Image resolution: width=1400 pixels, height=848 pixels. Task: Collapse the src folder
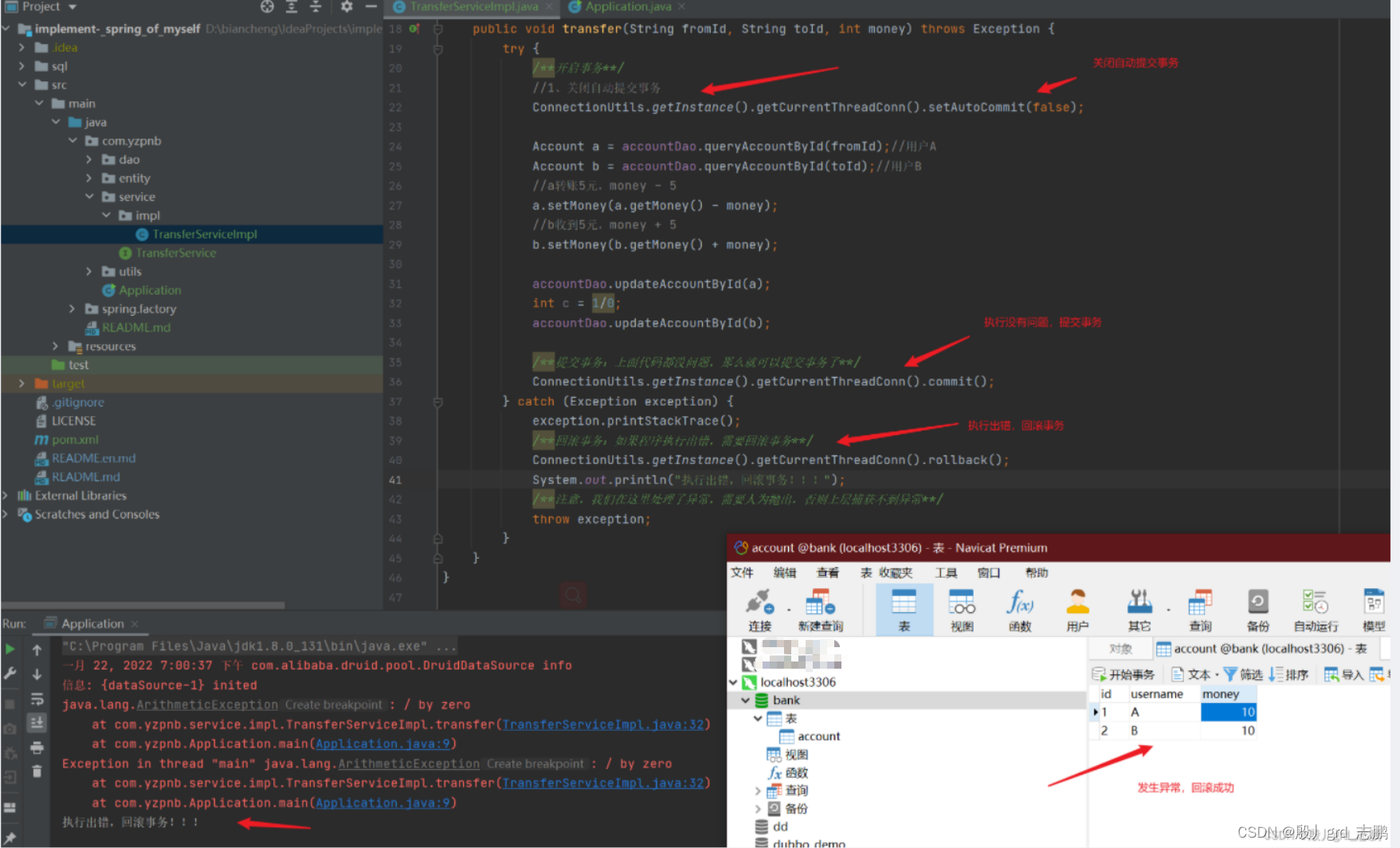[22, 84]
